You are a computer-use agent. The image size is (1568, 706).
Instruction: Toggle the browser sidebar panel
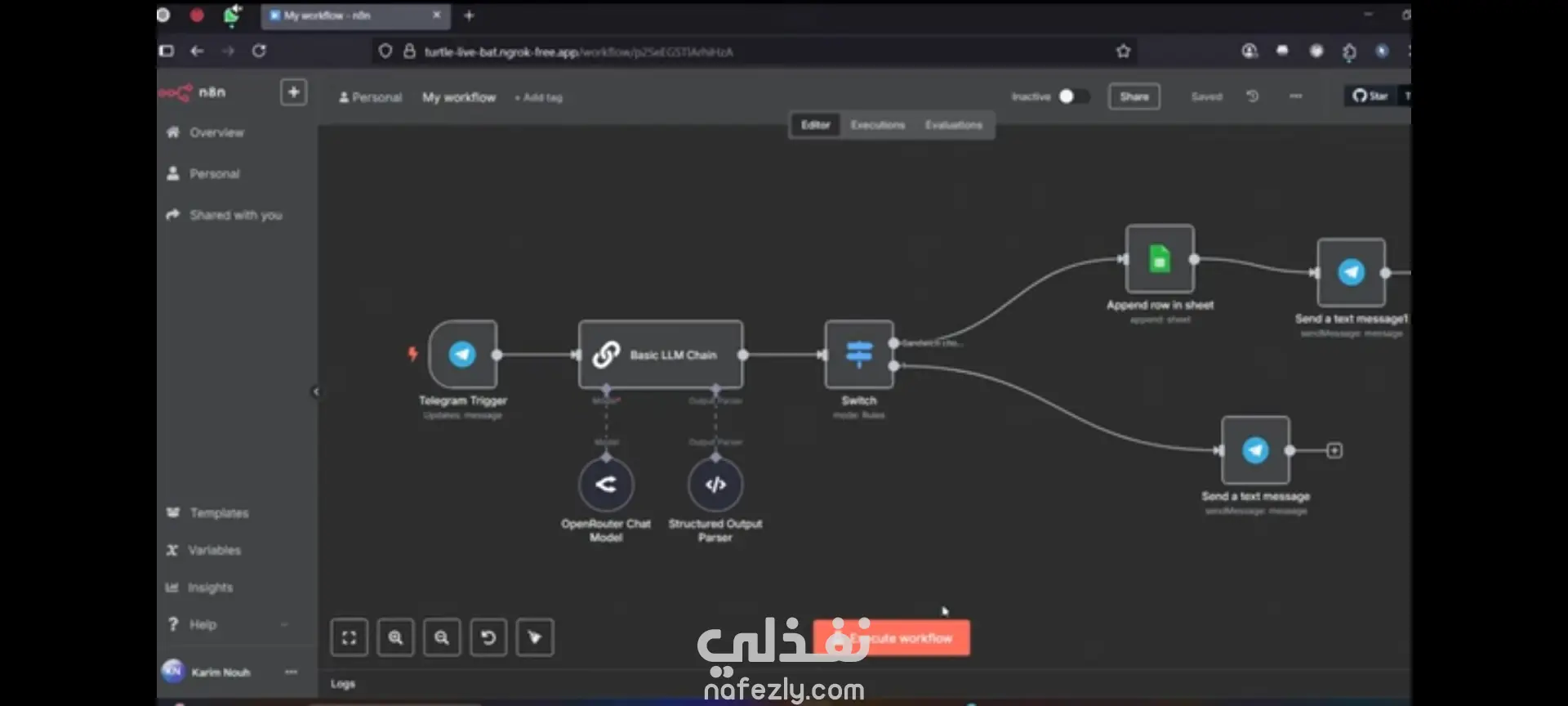[167, 51]
